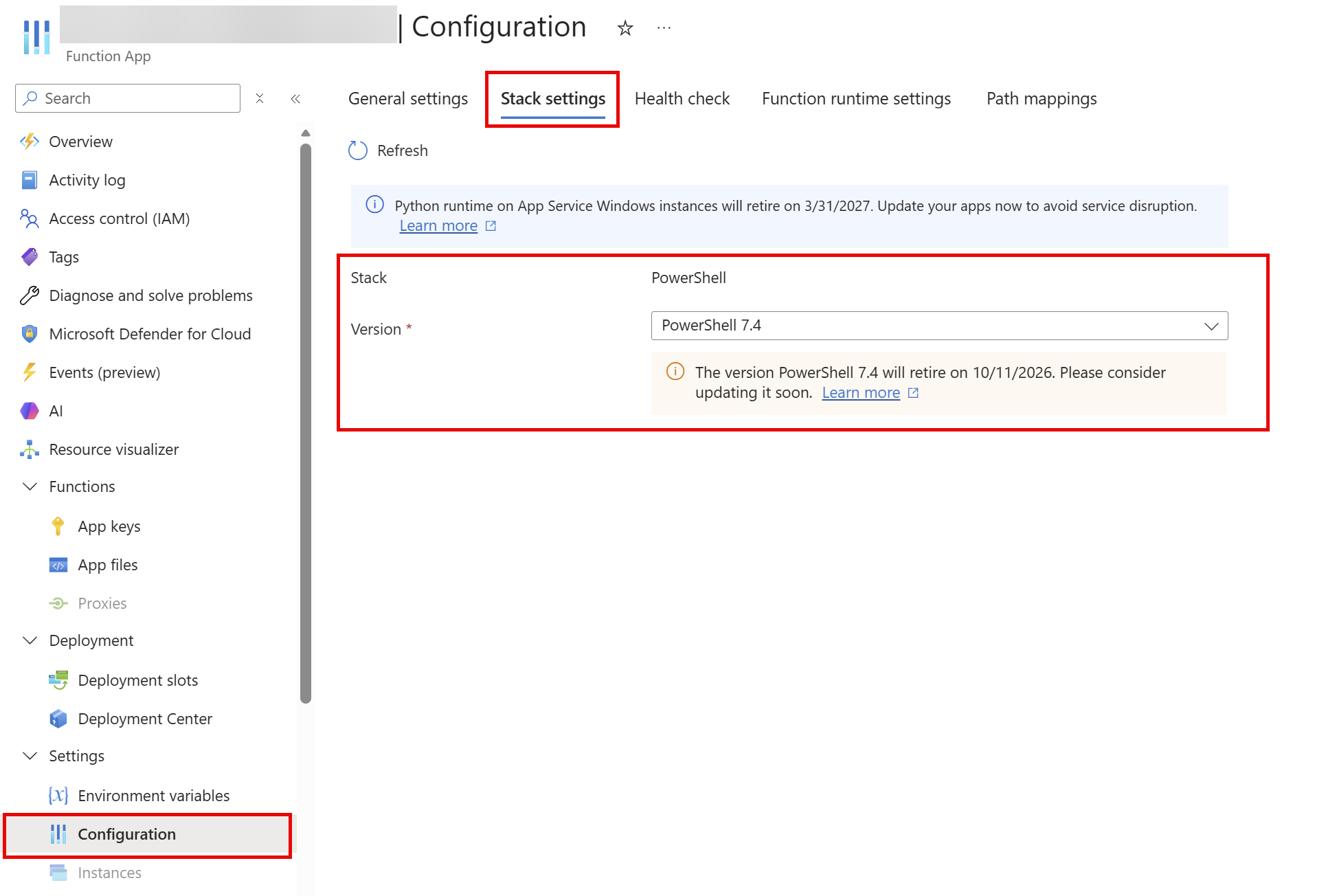Go to Access control (IAM)
Image resolution: width=1326 pixels, height=896 pixels.
point(119,219)
